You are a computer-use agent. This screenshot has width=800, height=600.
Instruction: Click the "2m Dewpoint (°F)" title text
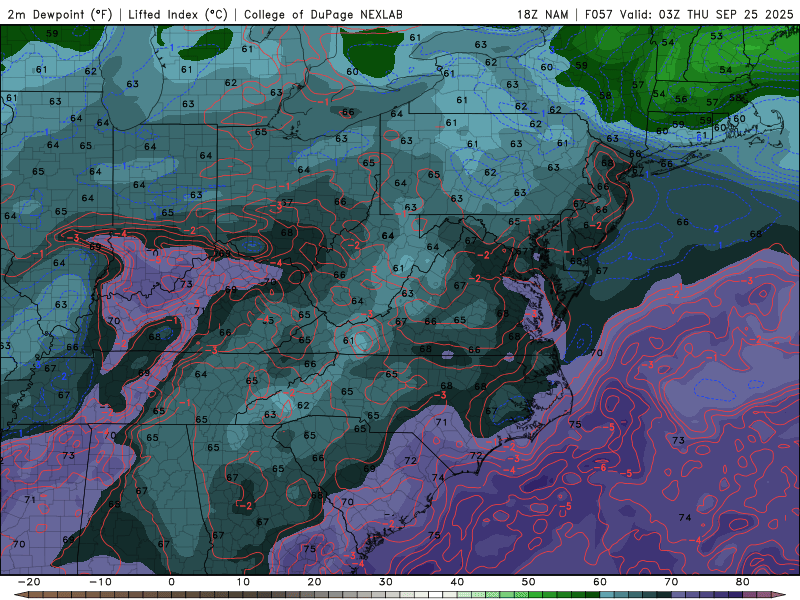point(59,14)
